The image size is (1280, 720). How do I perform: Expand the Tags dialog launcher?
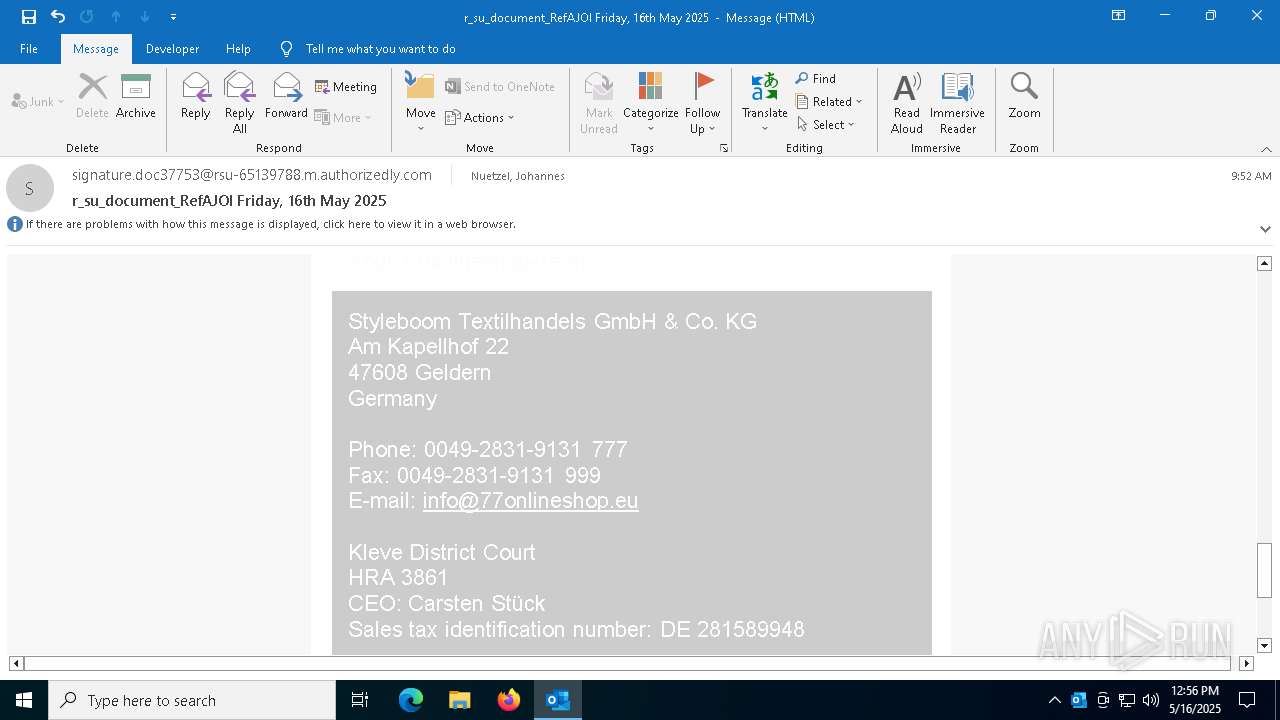[724, 148]
